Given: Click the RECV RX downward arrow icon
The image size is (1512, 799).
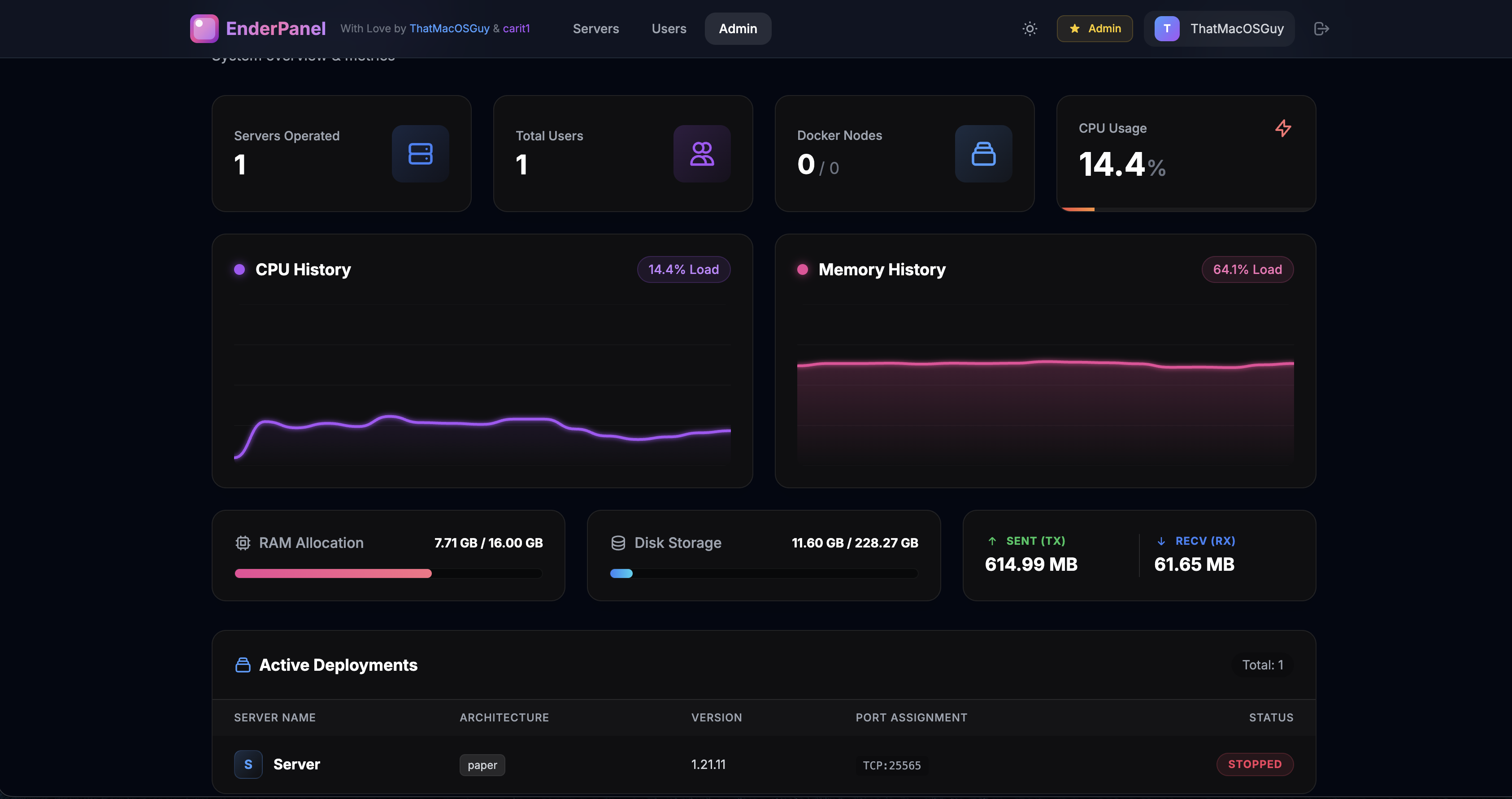Looking at the screenshot, I should pyautogui.click(x=1160, y=541).
